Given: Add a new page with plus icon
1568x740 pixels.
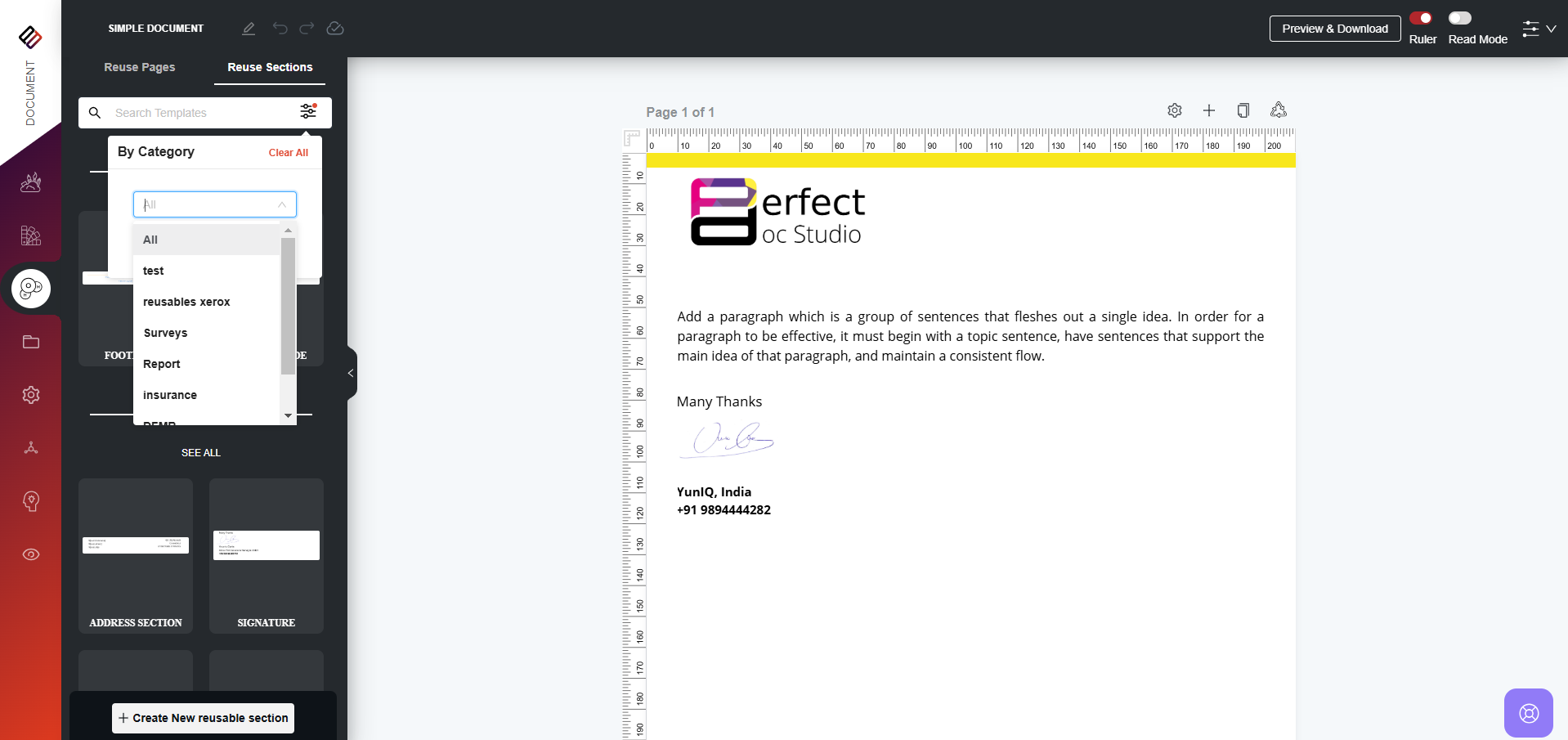Looking at the screenshot, I should coord(1208,110).
